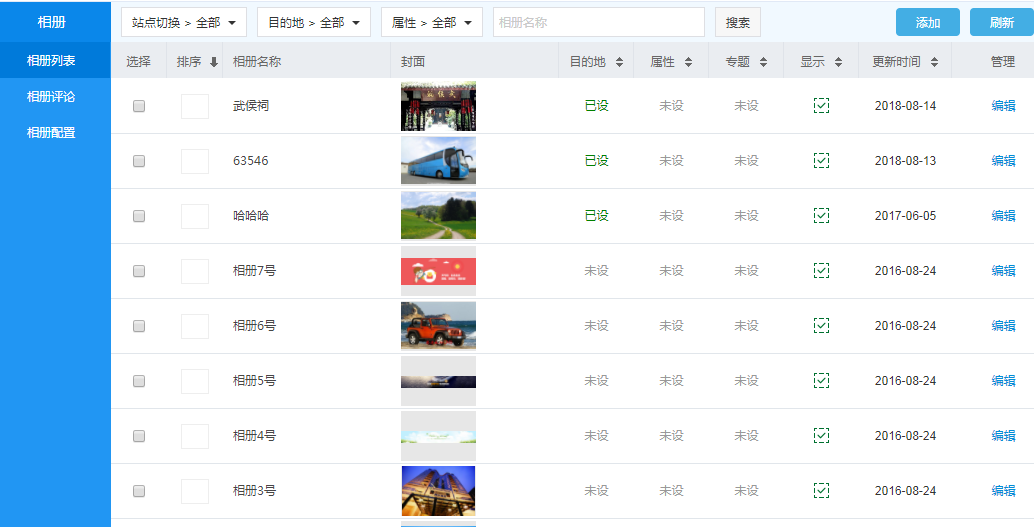
Task: Sort list by 属性 column arrows
Action: (688, 62)
